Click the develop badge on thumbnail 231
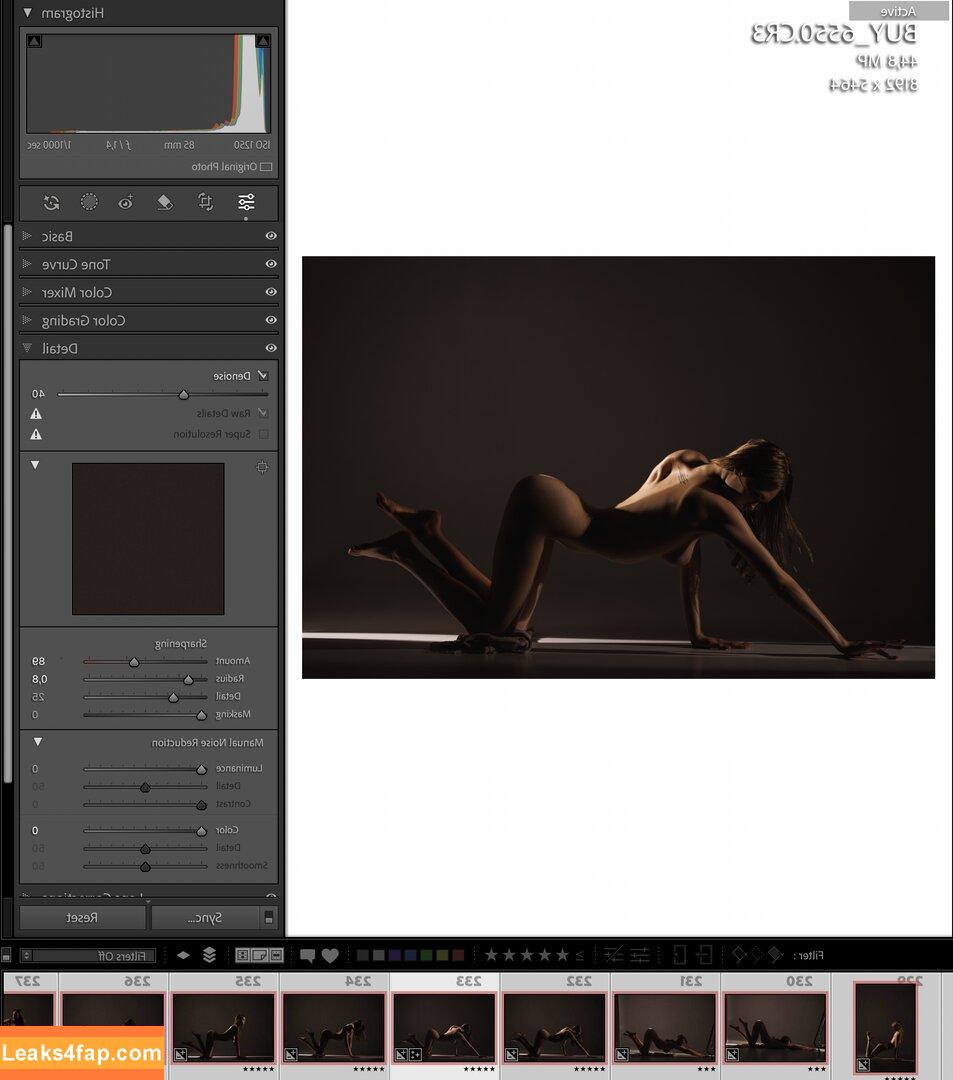The height and width of the screenshot is (1080, 953). pyautogui.click(x=622, y=1055)
